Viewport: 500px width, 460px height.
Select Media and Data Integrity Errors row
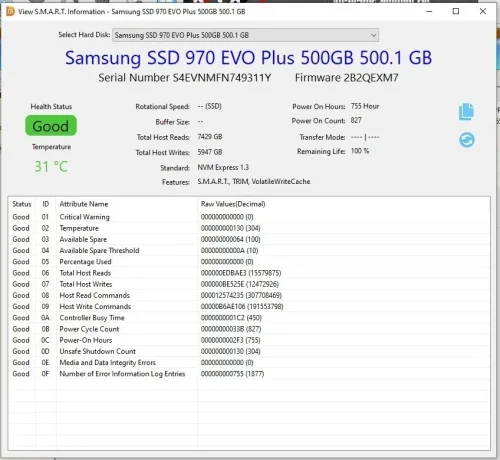[249, 362]
